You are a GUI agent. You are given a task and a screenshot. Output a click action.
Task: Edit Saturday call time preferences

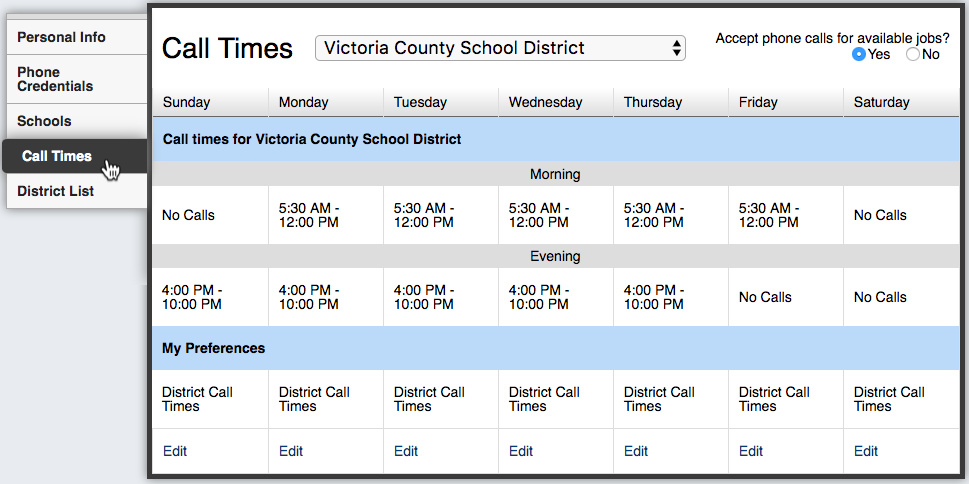pyautogui.click(x=866, y=451)
